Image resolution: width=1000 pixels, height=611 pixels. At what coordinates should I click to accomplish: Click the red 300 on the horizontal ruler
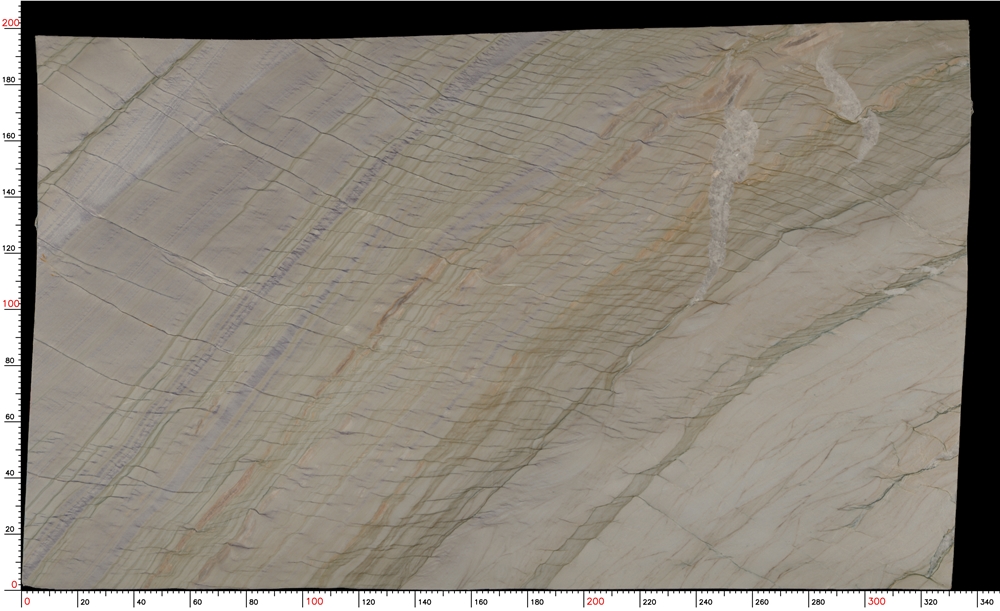[876, 601]
